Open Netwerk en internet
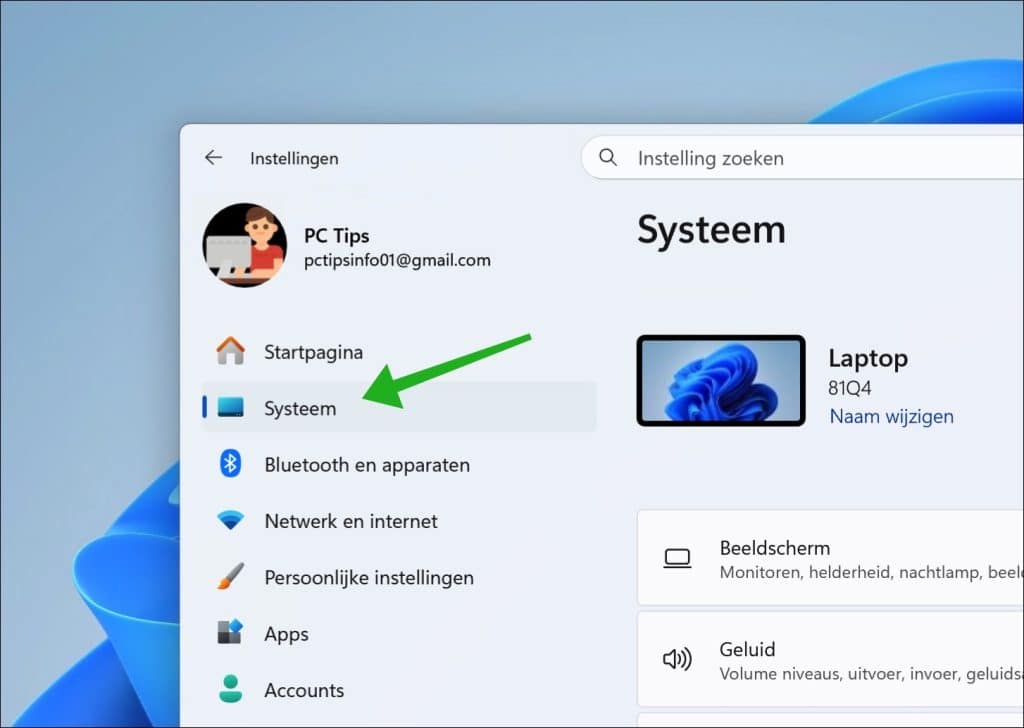 [399, 521]
